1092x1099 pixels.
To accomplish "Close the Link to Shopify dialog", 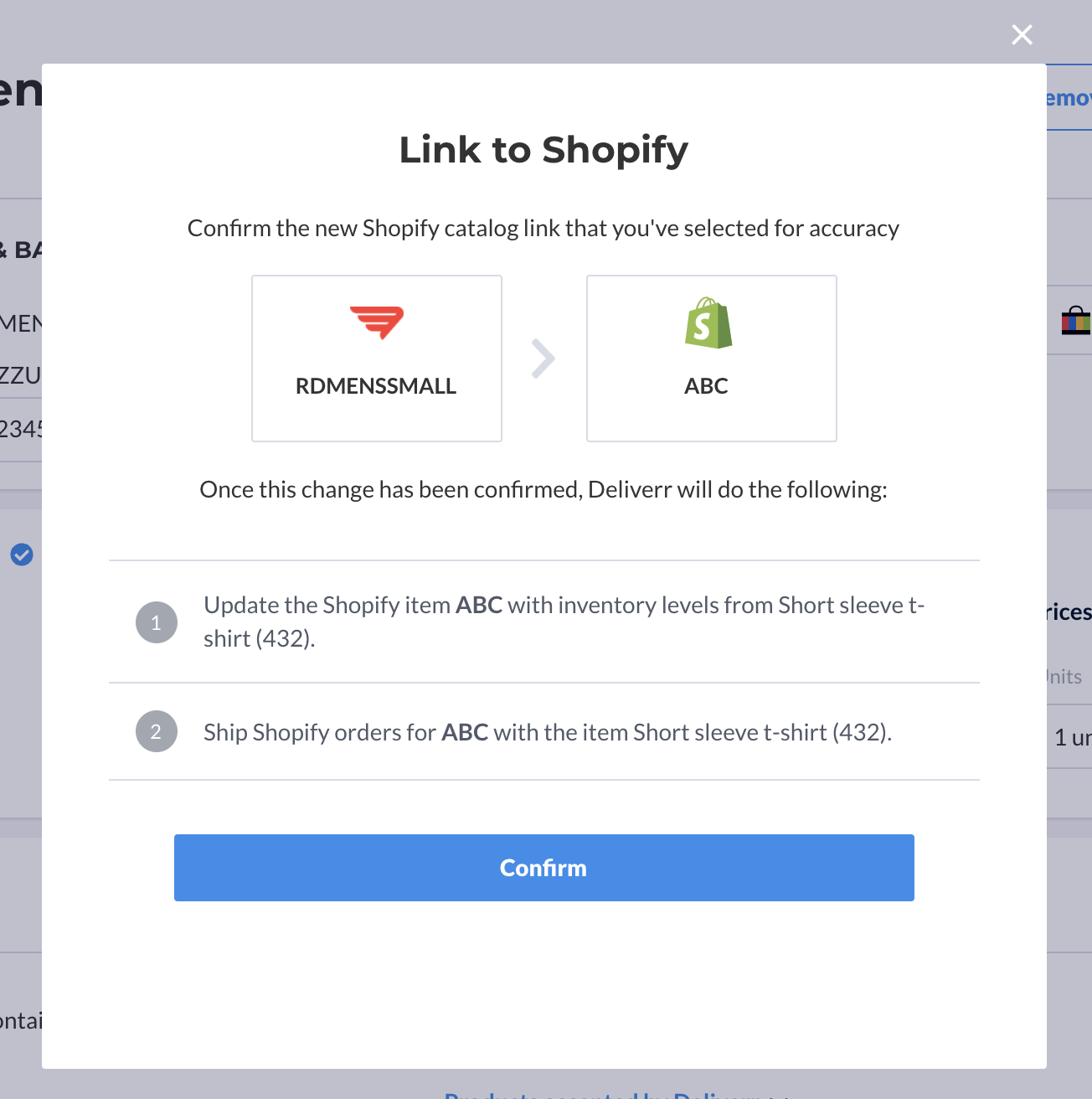I will 1022,34.
